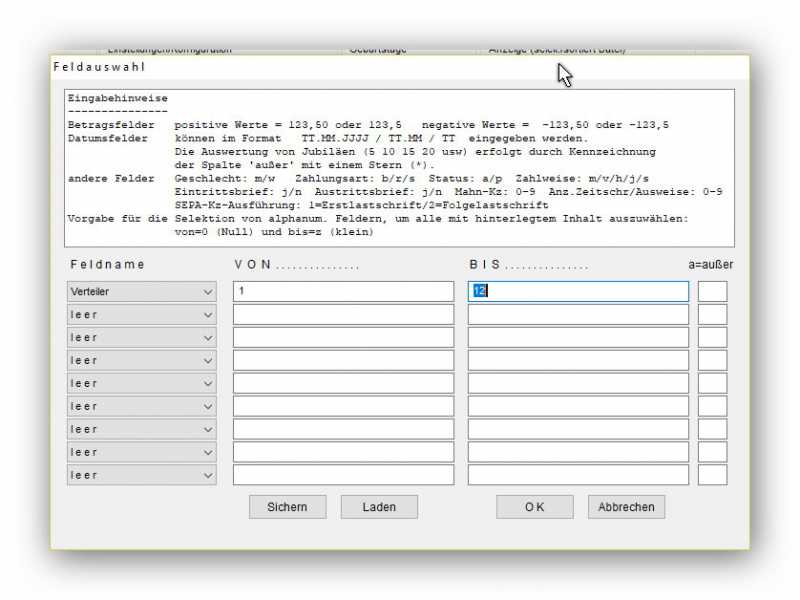Open the third row's 'leer' field dropdown
This screenshot has width=800, height=600.
coord(141,338)
